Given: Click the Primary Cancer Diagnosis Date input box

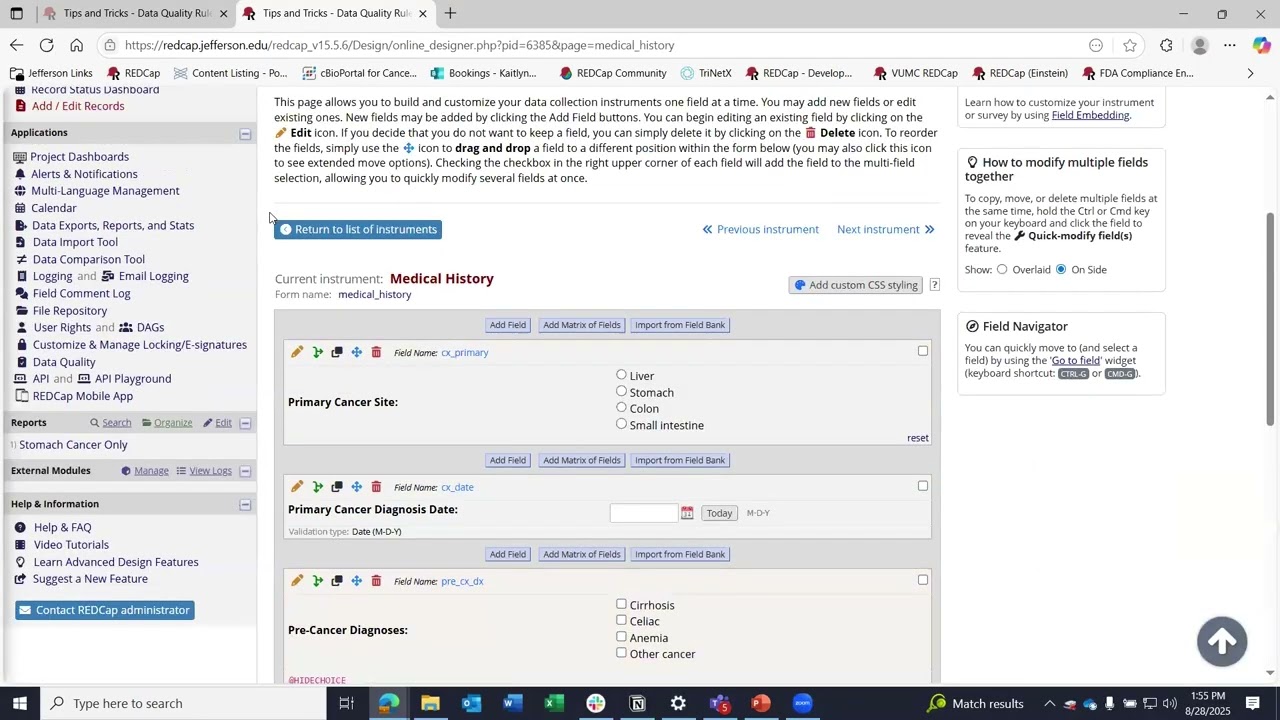Looking at the screenshot, I should (644, 513).
